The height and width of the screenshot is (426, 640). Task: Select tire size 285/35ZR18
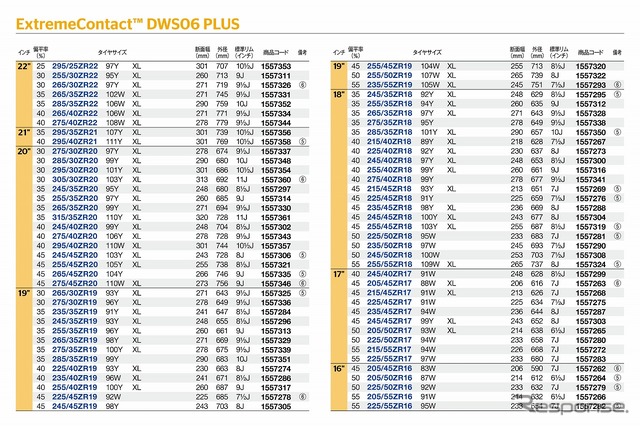(390, 132)
